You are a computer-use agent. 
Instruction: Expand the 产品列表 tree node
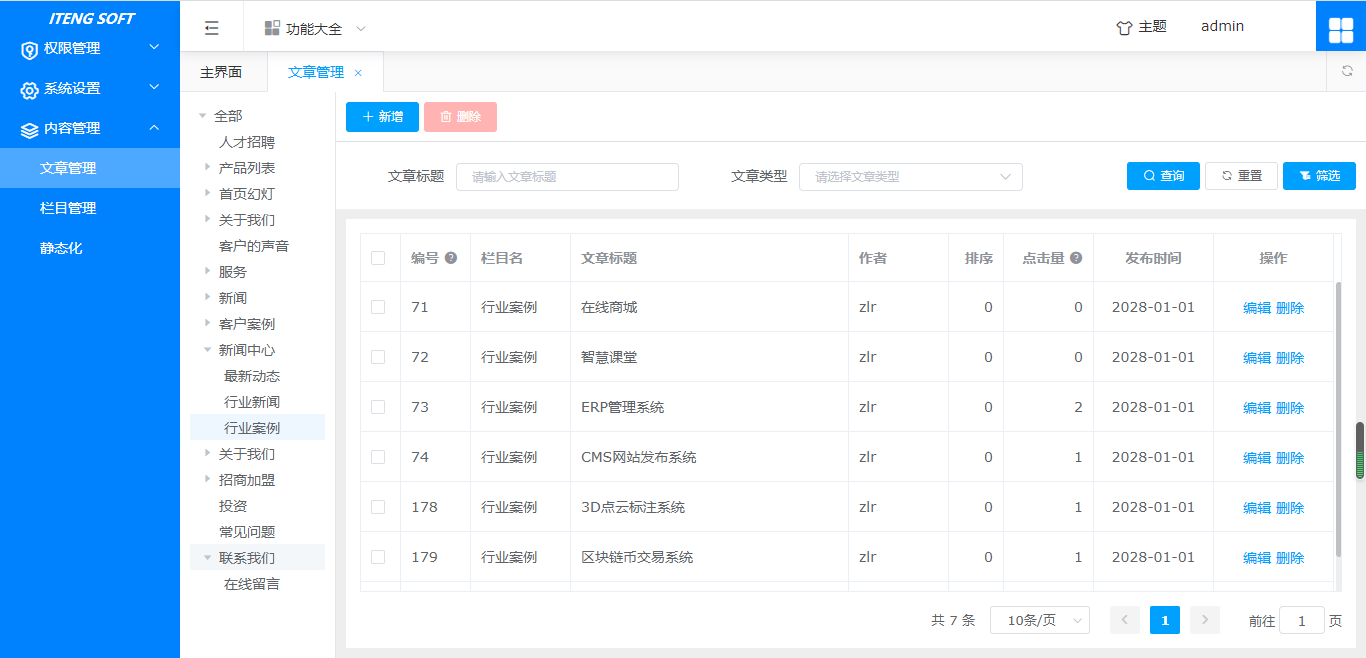pyautogui.click(x=208, y=167)
